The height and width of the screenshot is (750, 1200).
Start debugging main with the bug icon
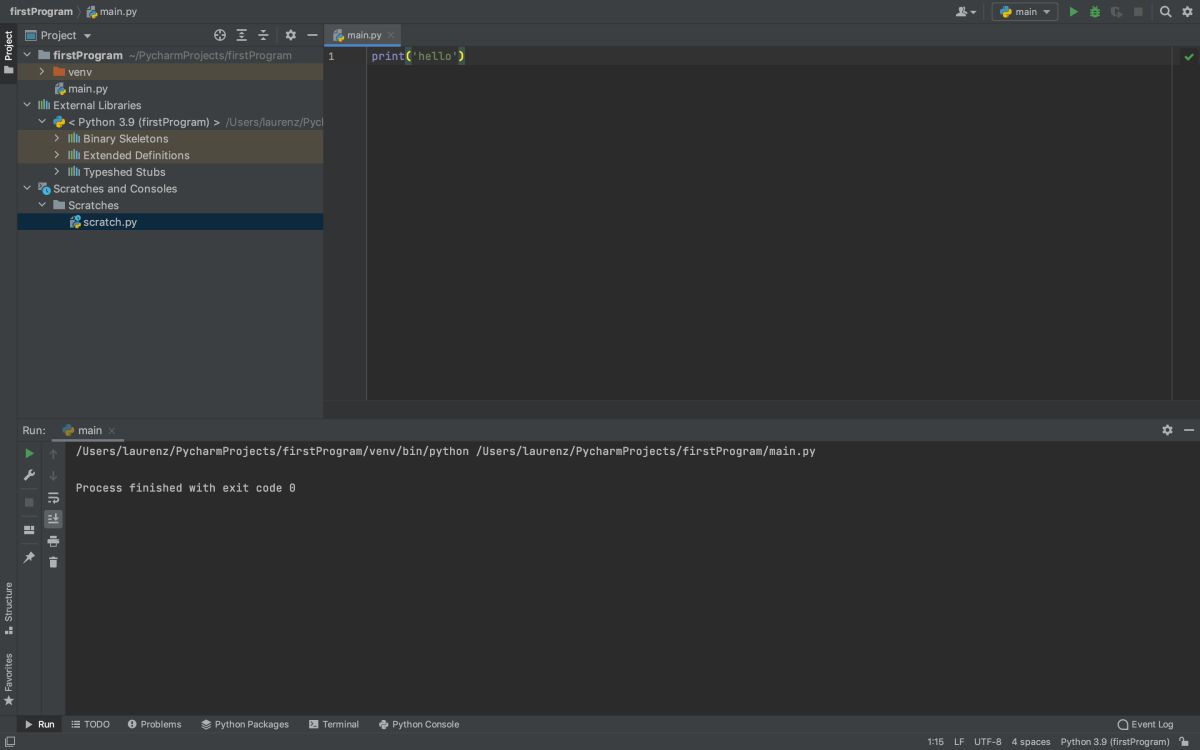click(1095, 12)
